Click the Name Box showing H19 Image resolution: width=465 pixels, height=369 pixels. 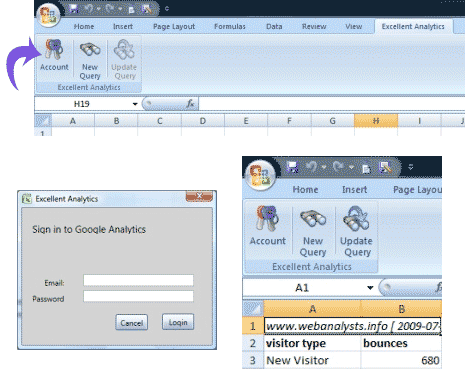pyautogui.click(x=83, y=104)
